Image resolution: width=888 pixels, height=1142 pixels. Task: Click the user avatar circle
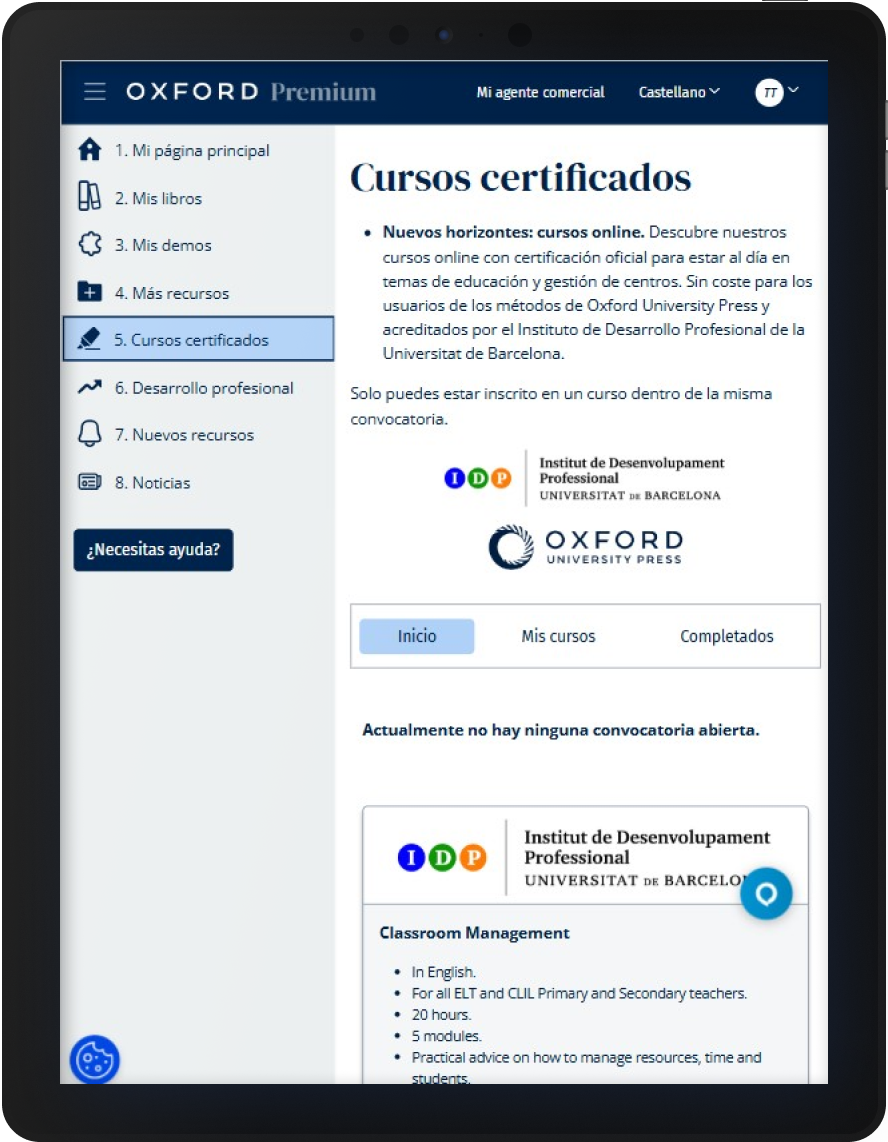769,92
